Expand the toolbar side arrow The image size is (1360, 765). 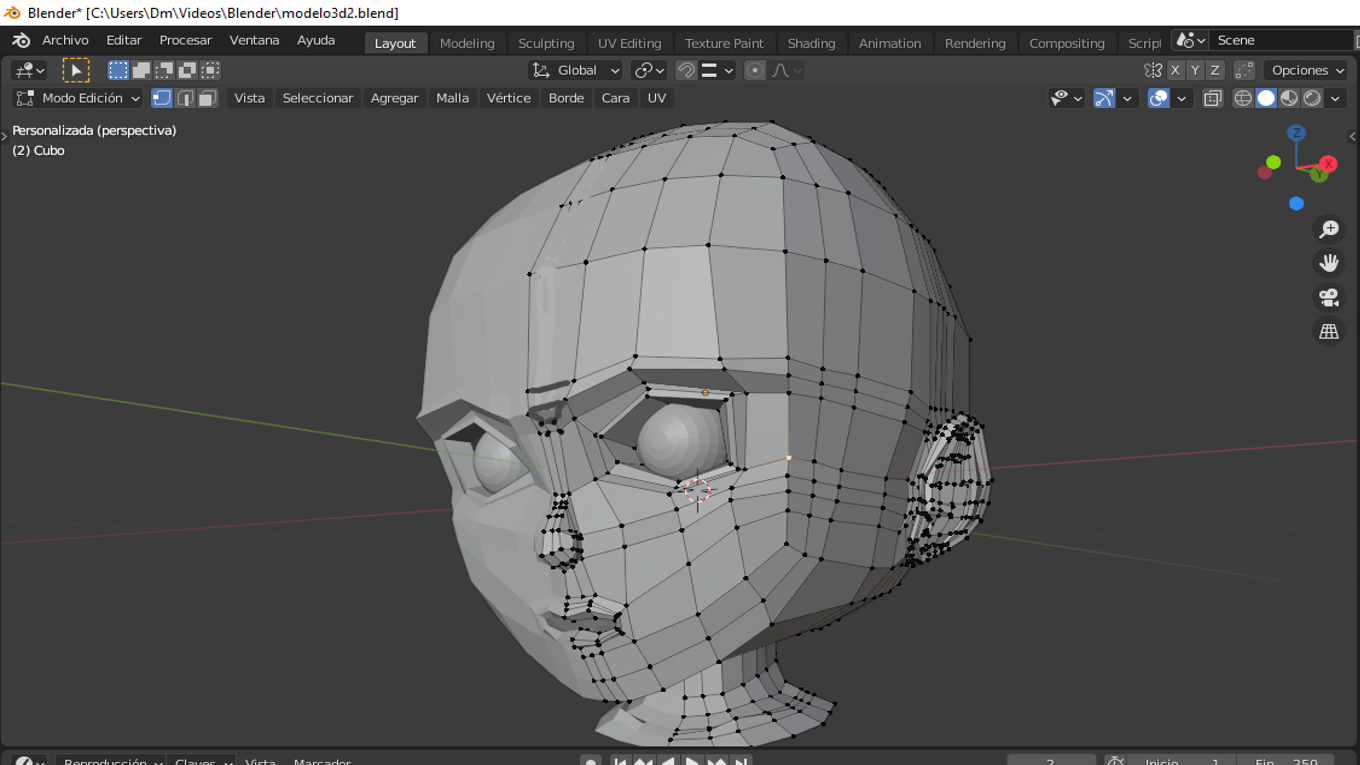4,136
